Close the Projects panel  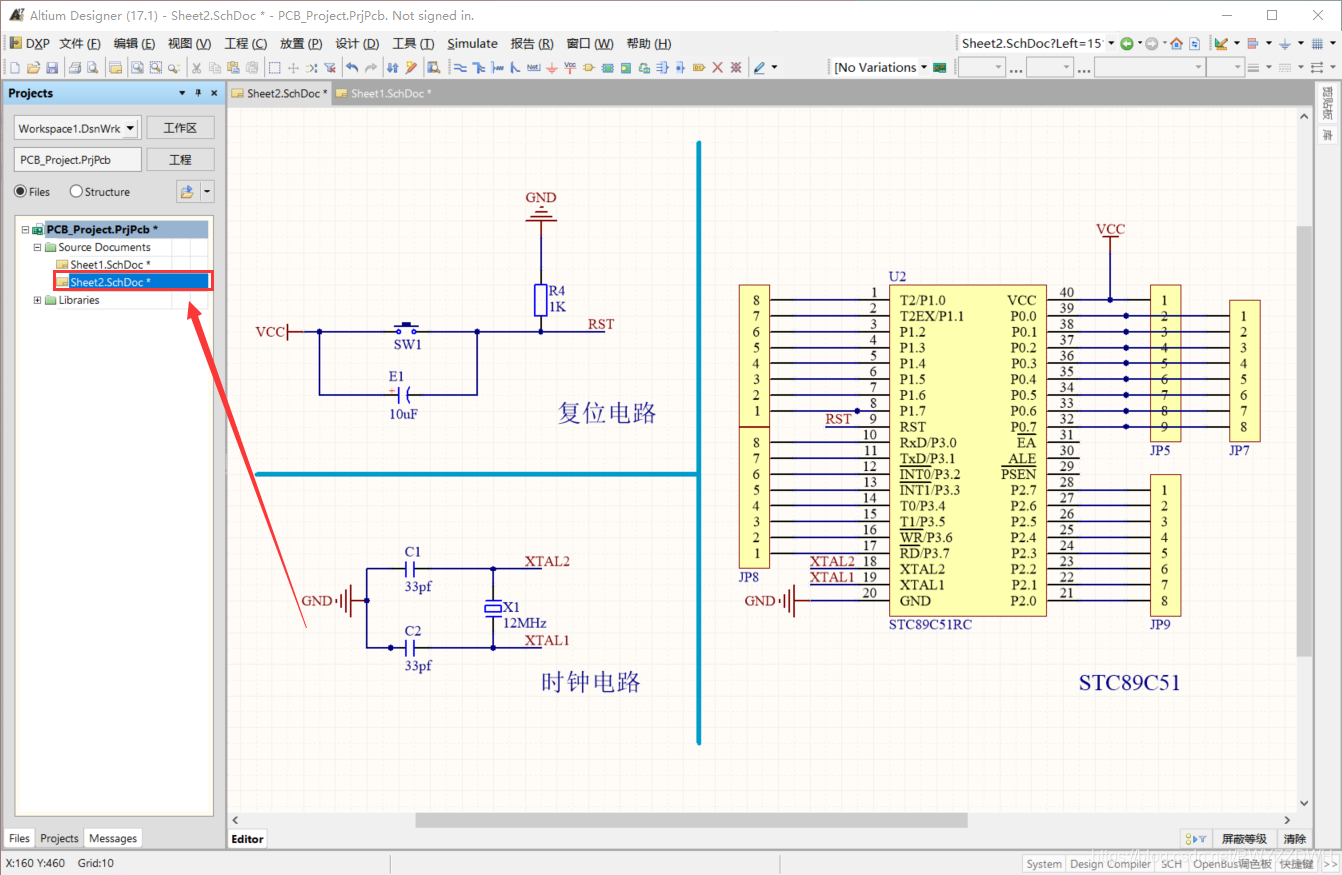pyautogui.click(x=214, y=93)
